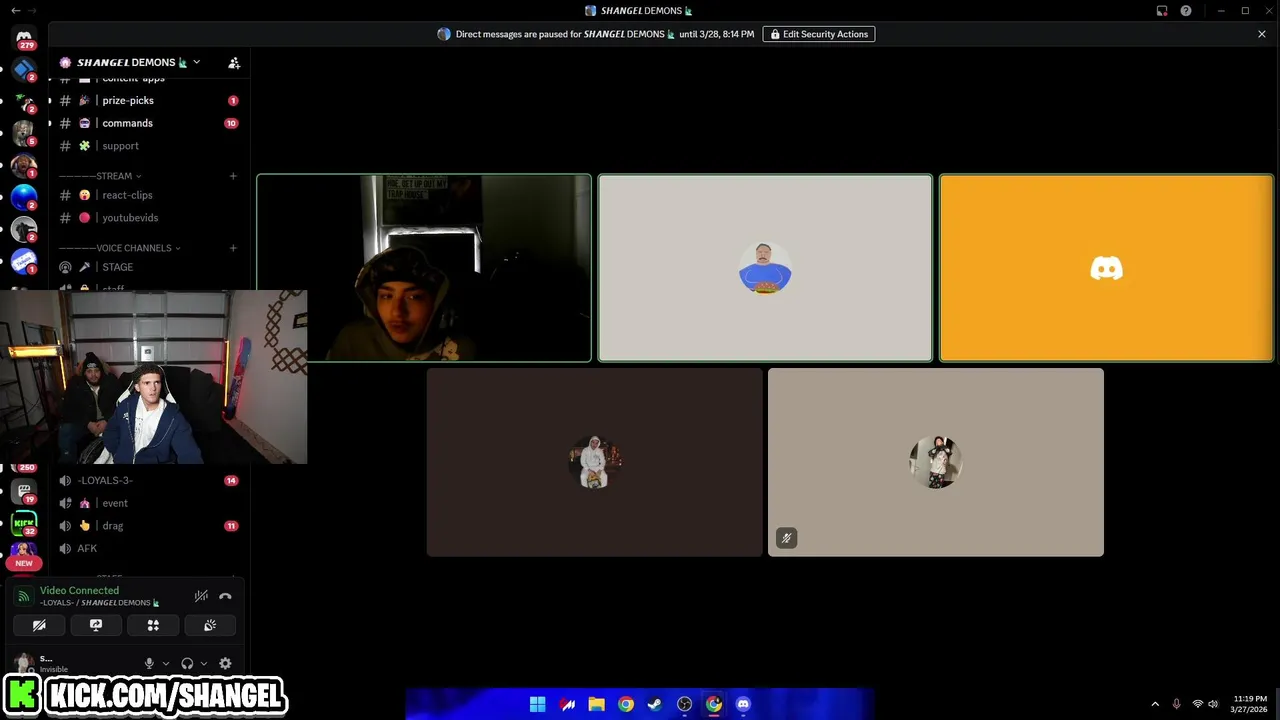Open Discord from the taskbar
The height and width of the screenshot is (720, 1280).
point(743,704)
